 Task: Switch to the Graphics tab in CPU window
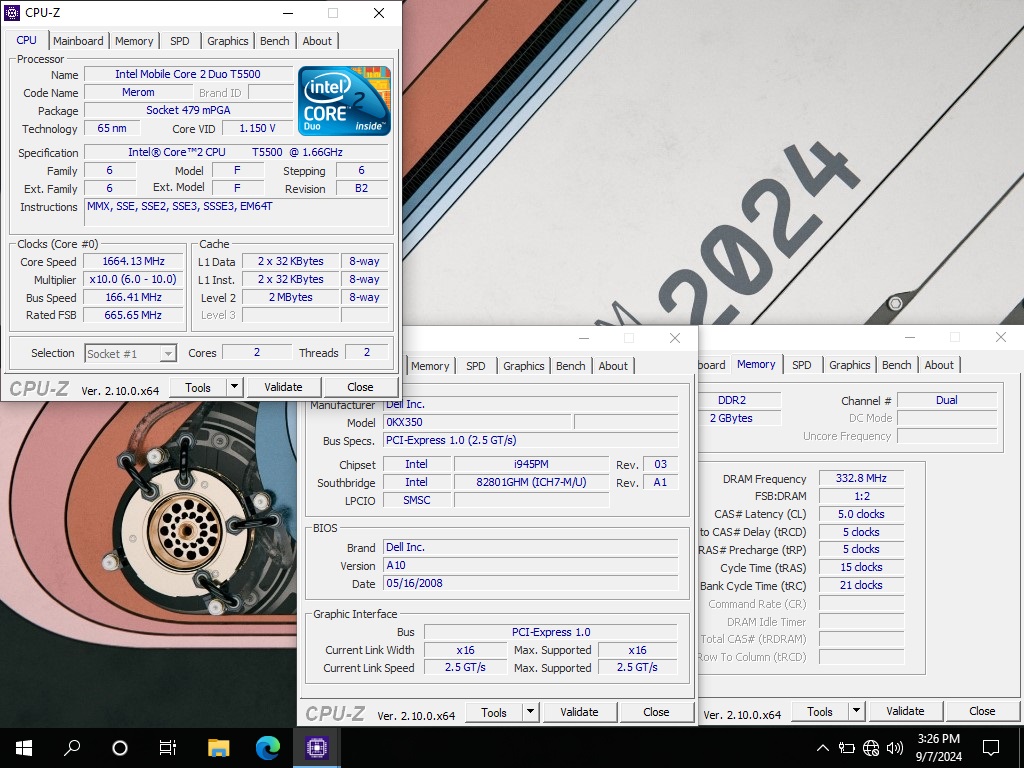[228, 40]
